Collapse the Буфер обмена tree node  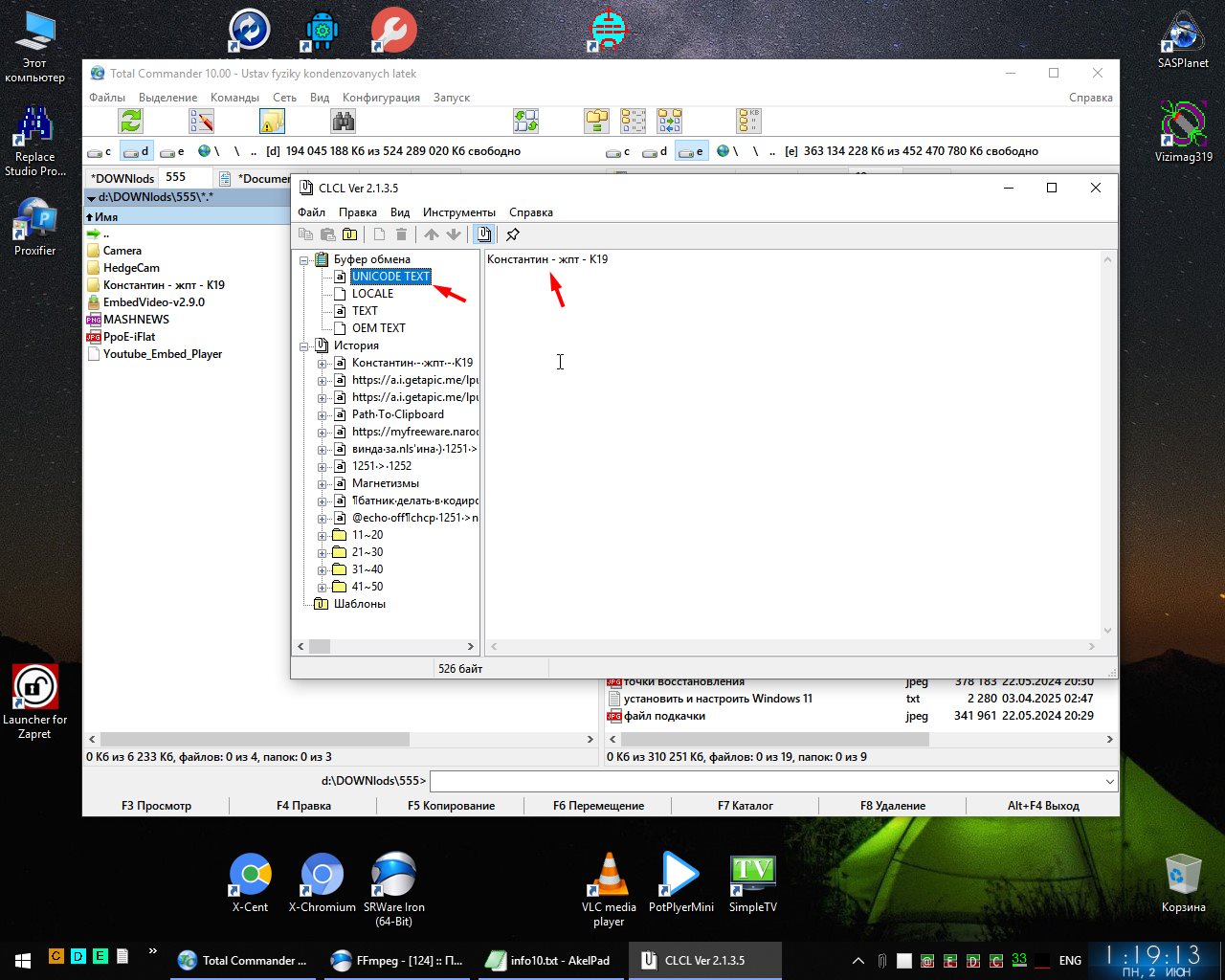[304, 259]
